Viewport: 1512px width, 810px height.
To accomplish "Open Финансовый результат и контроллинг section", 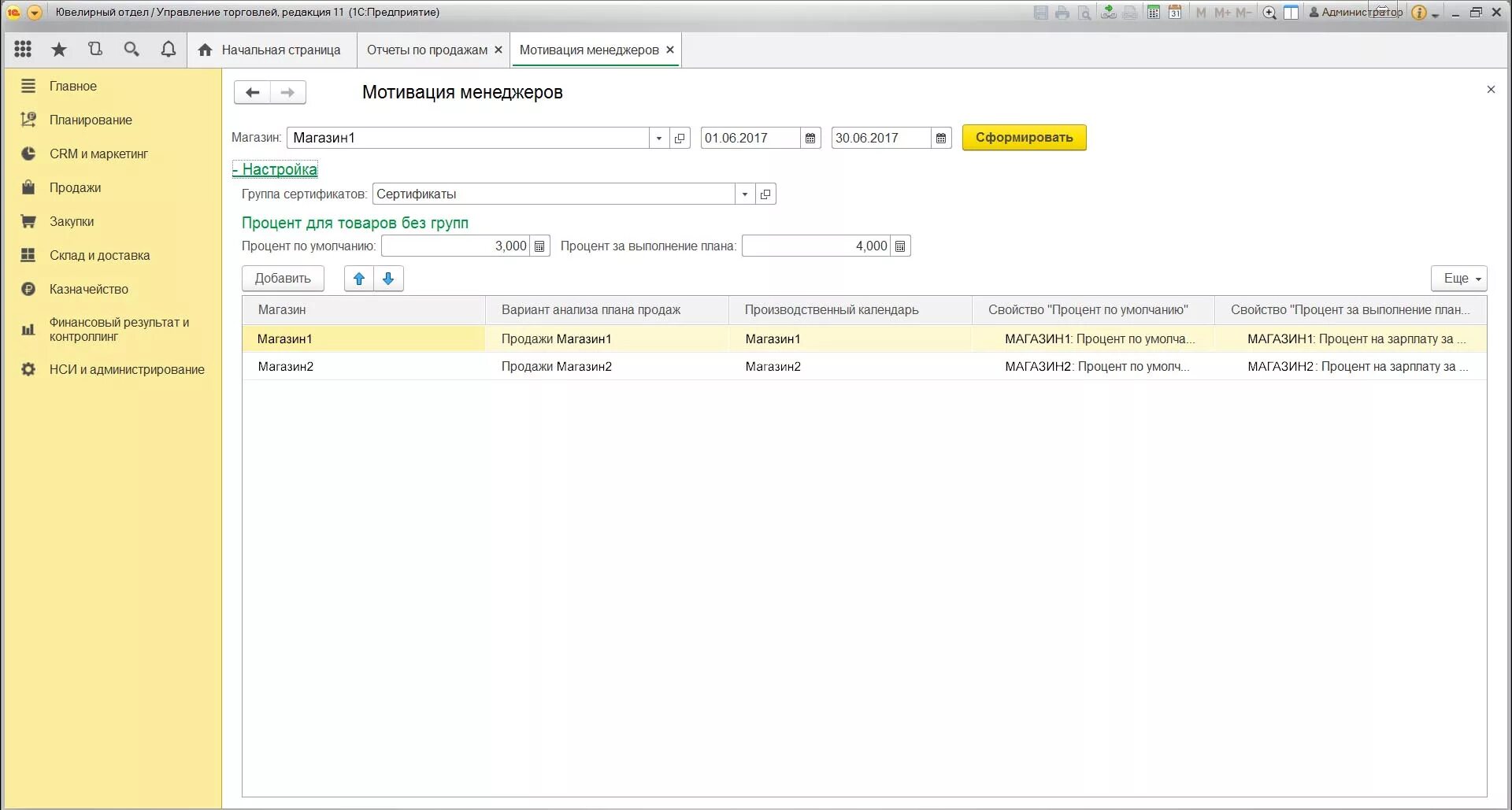I will pos(119,329).
